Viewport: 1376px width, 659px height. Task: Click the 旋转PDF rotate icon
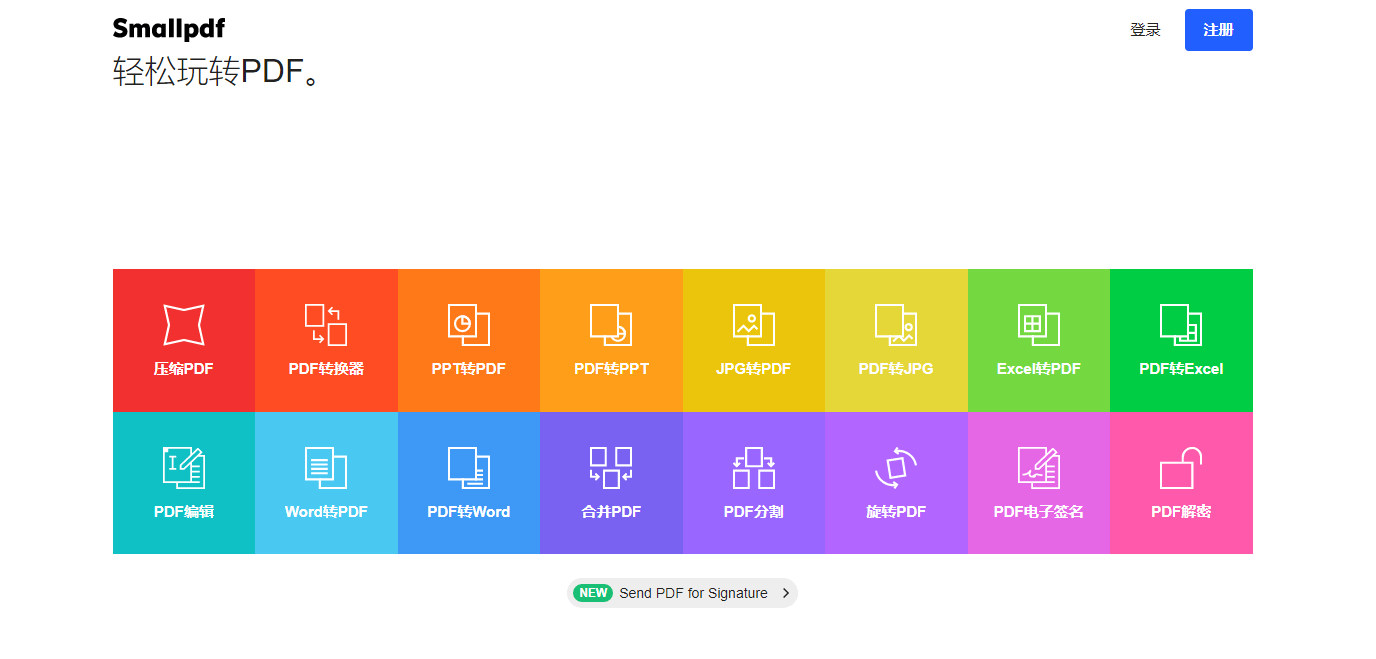pos(896,468)
